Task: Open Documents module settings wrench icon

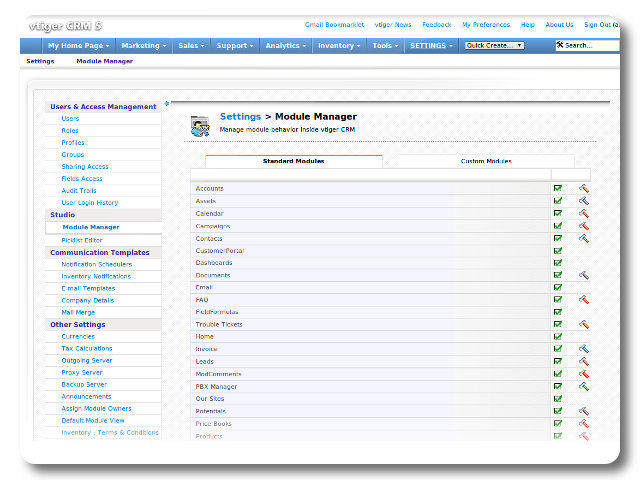Action: [583, 275]
